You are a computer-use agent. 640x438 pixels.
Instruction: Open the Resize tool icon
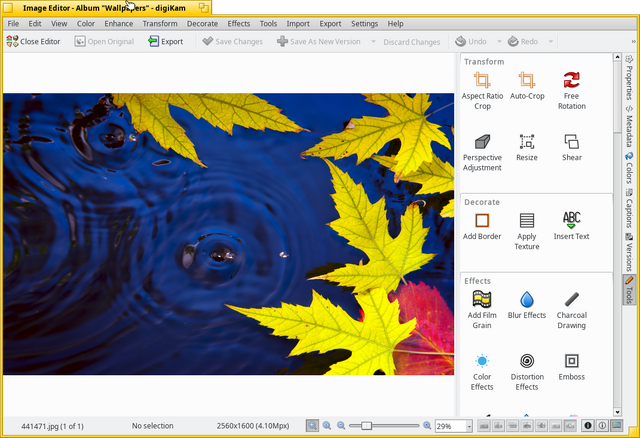527,142
